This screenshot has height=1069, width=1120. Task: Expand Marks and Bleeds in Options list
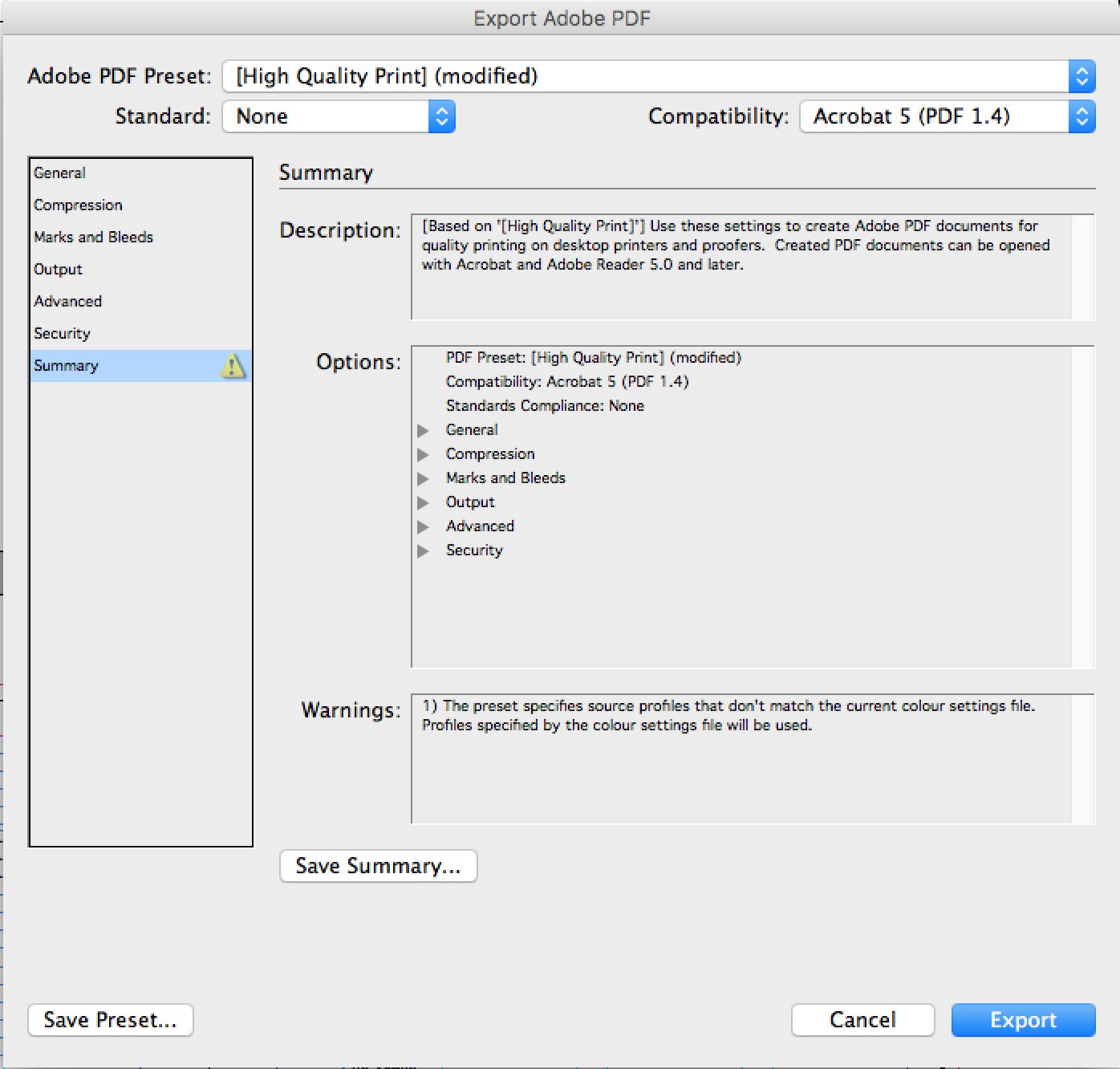click(423, 479)
